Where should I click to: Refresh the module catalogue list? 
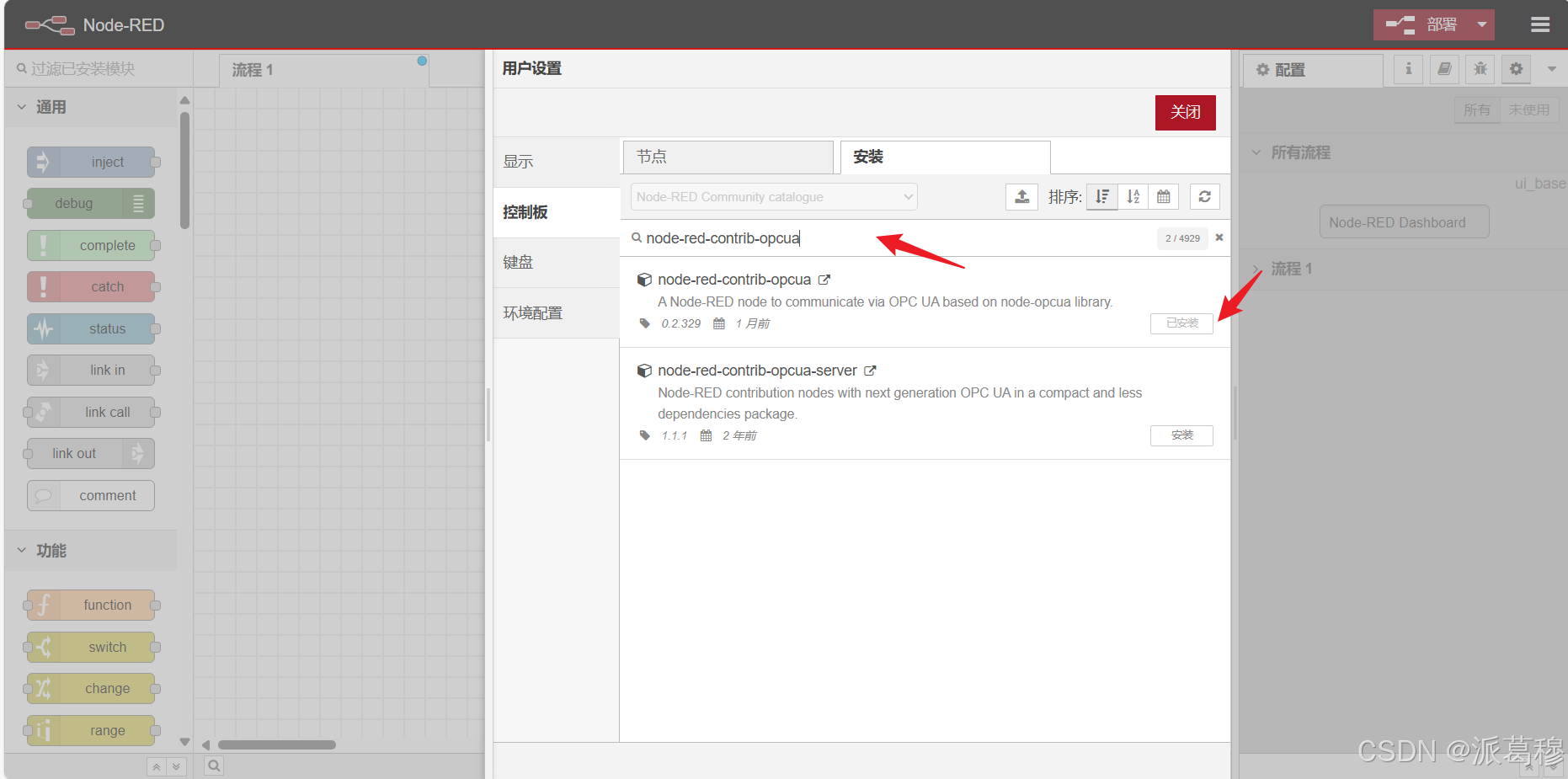click(1204, 197)
